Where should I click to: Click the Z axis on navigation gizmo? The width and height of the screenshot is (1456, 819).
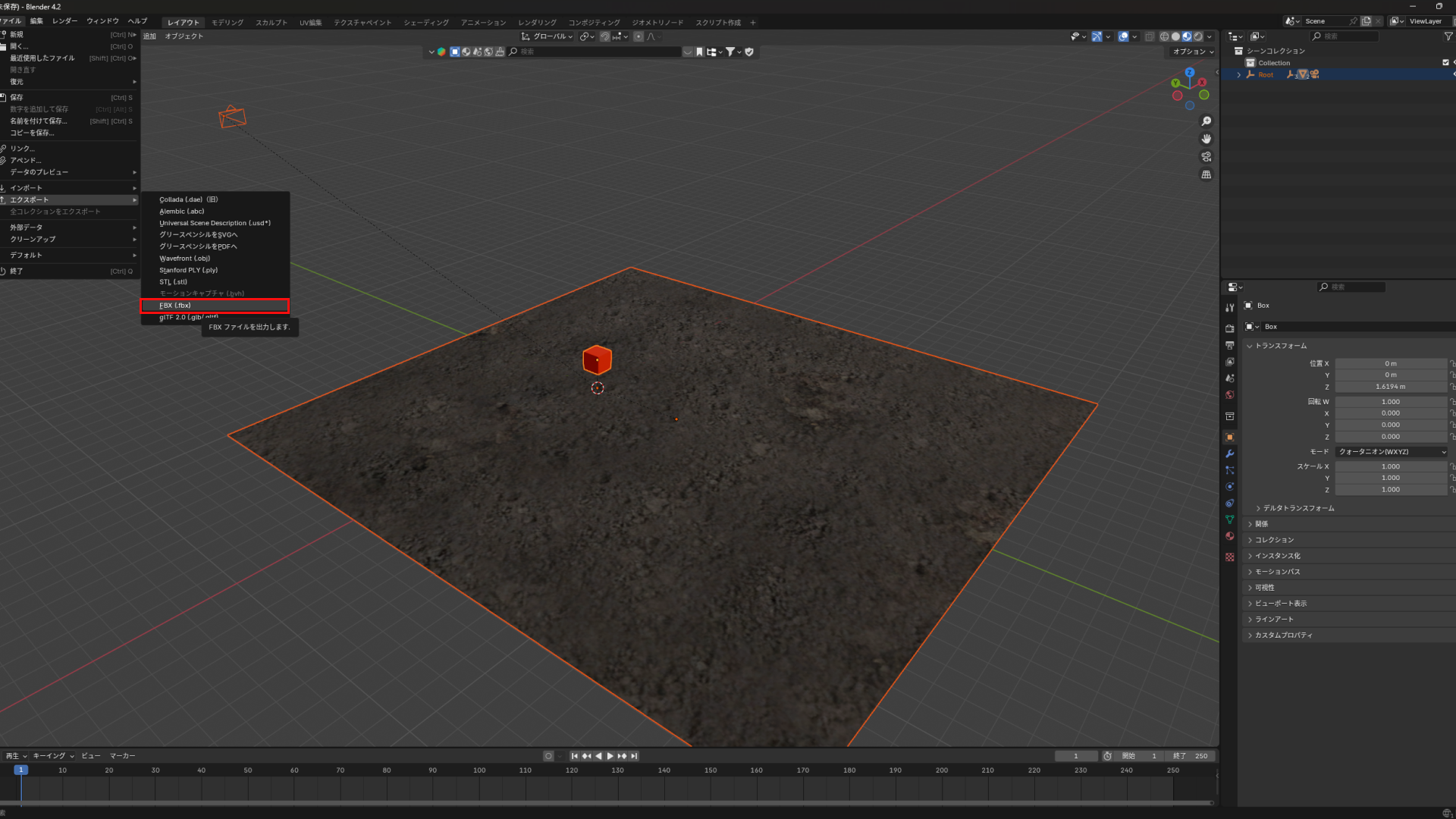coord(1190,72)
